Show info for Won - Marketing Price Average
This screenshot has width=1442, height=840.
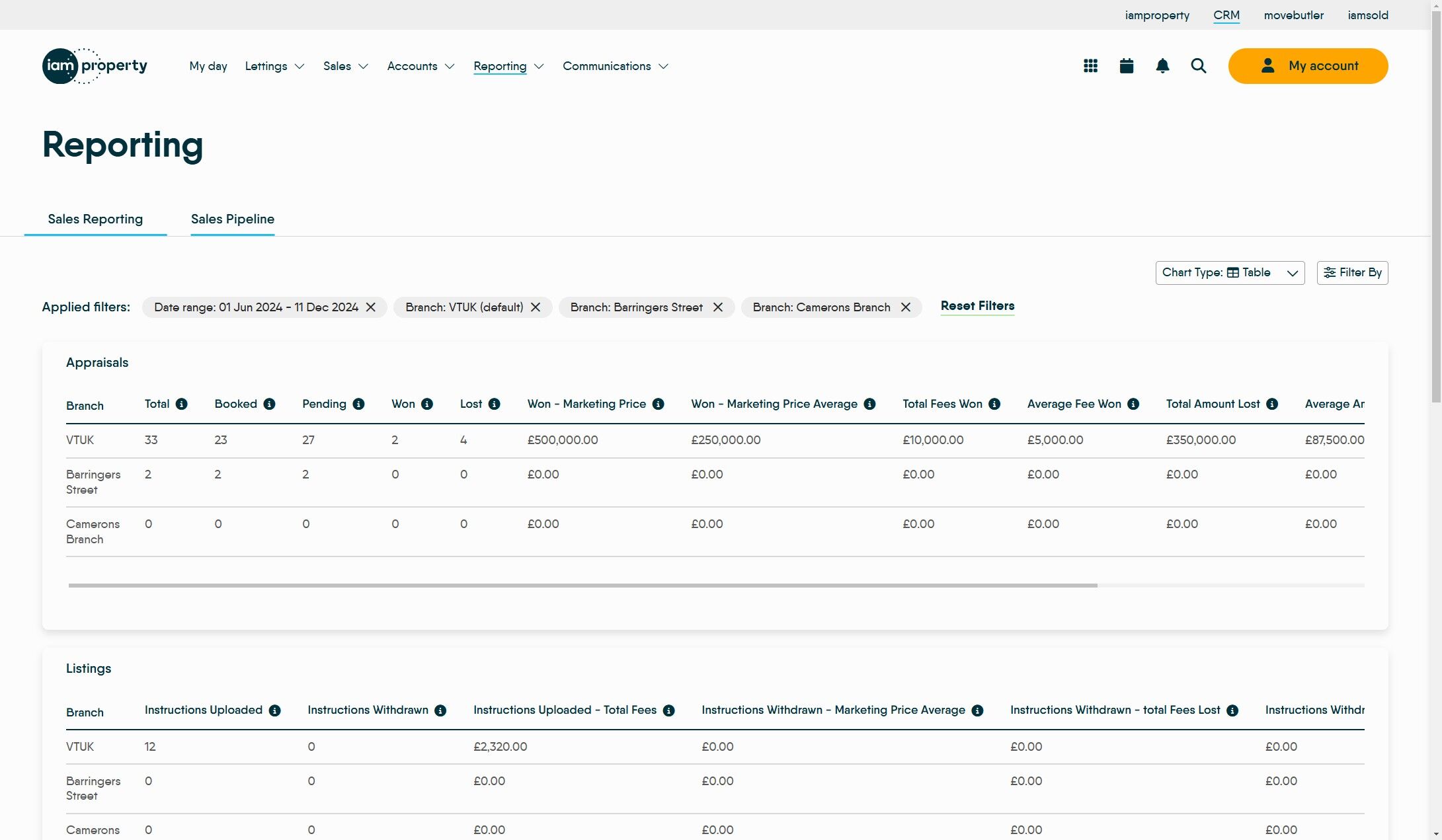click(869, 404)
